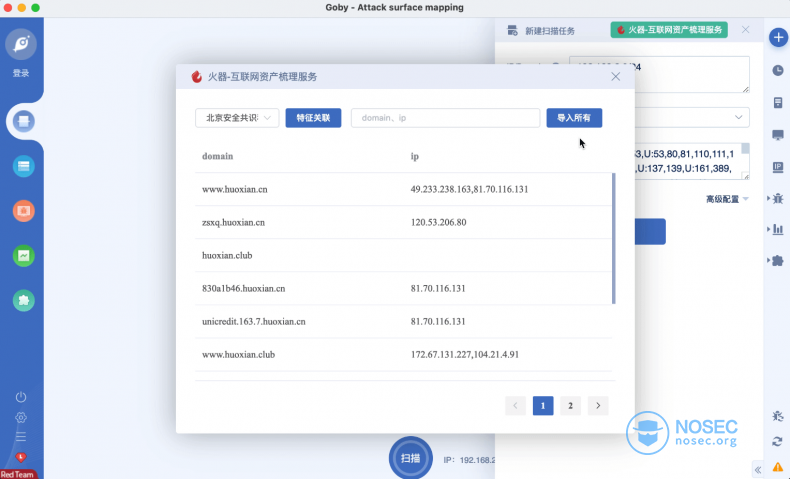Go to page 2 of results
This screenshot has height=479, width=790.
click(x=570, y=405)
